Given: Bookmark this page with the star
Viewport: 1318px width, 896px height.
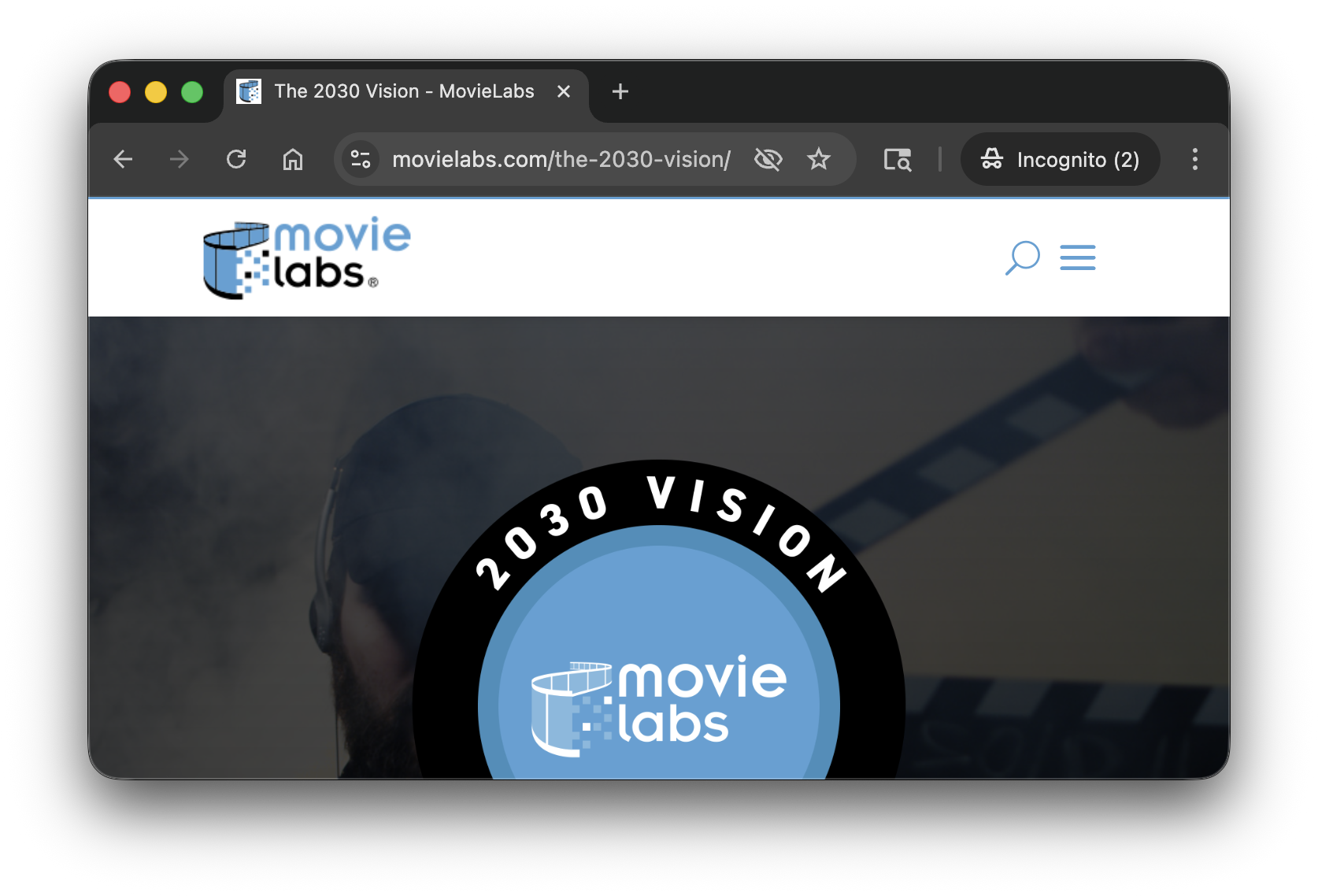Looking at the screenshot, I should 819,160.
